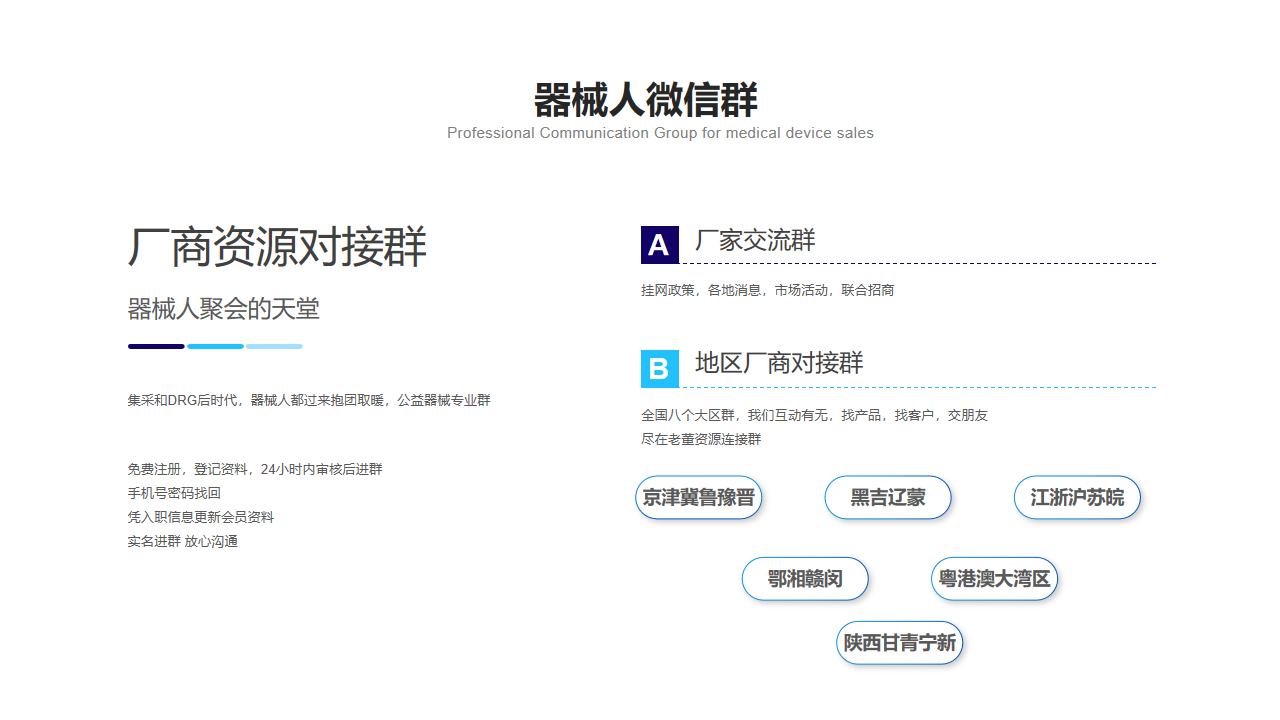The height and width of the screenshot is (720, 1280).
Task: Click the dark navy divider bar
Action: coord(156,347)
